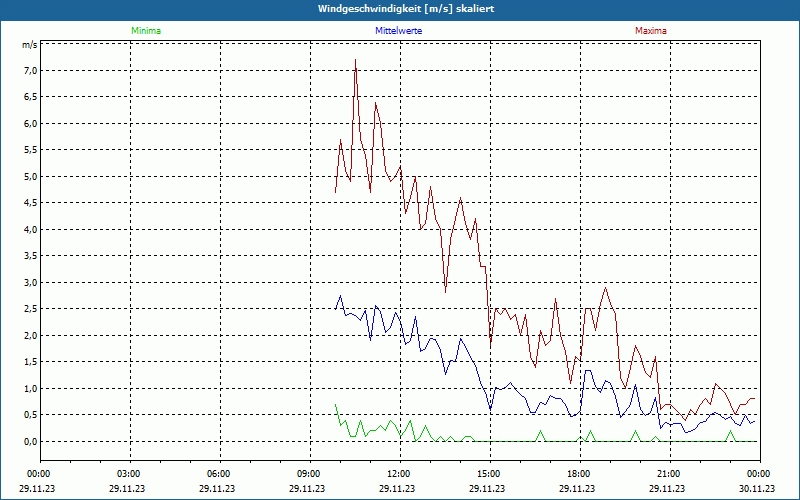Click the '0,0' y-axis value

click(x=31, y=442)
